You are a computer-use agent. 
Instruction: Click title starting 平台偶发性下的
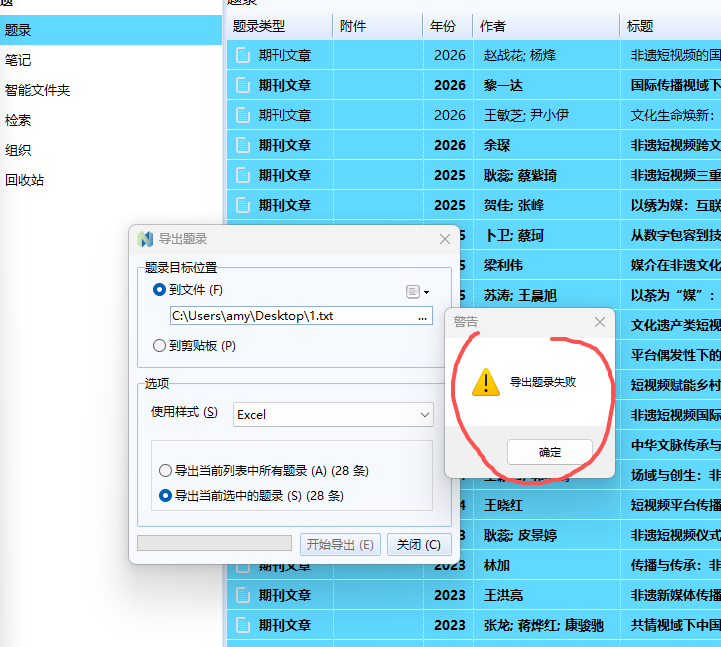(675, 355)
